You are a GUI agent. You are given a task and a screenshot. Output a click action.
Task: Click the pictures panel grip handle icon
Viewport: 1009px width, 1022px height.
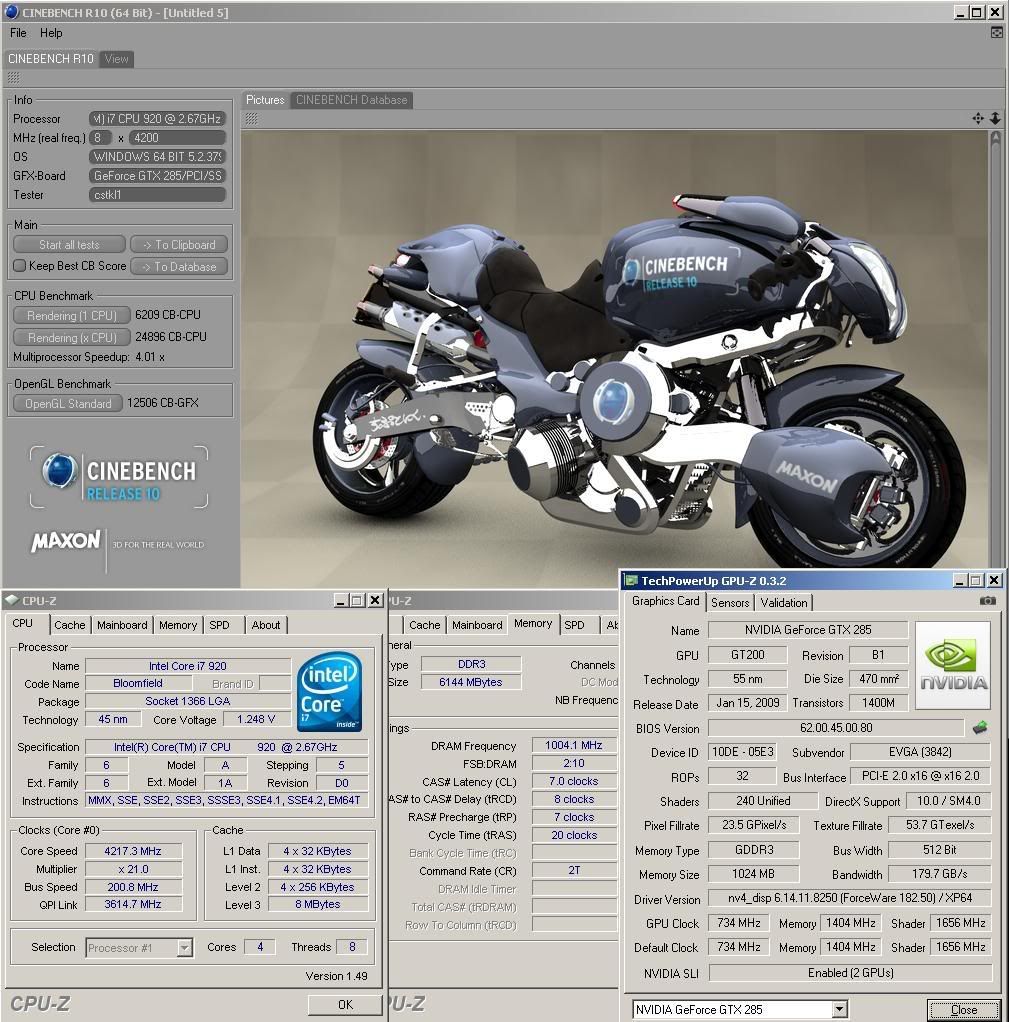[x=252, y=119]
